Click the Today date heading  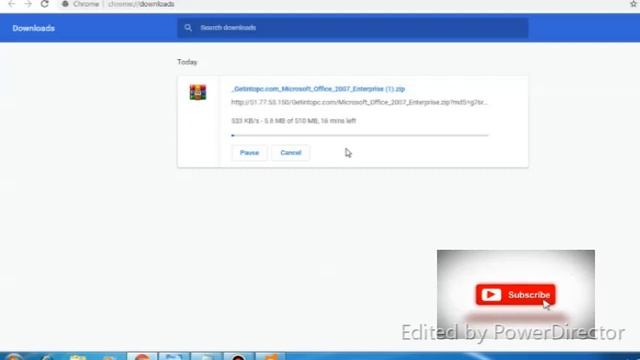click(187, 62)
